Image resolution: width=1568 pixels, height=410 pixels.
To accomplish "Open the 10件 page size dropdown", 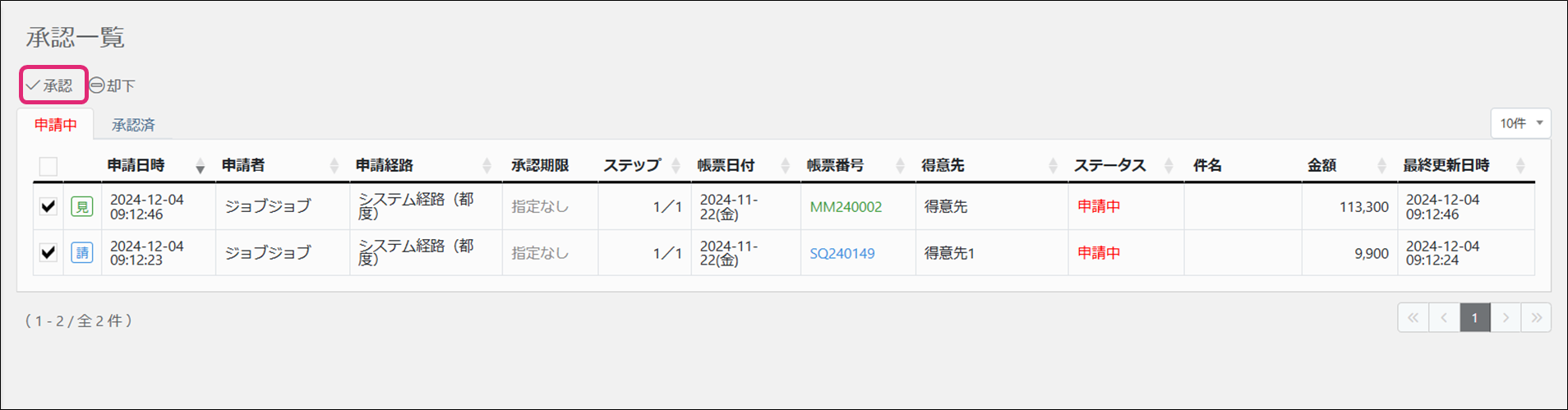I will [1520, 123].
